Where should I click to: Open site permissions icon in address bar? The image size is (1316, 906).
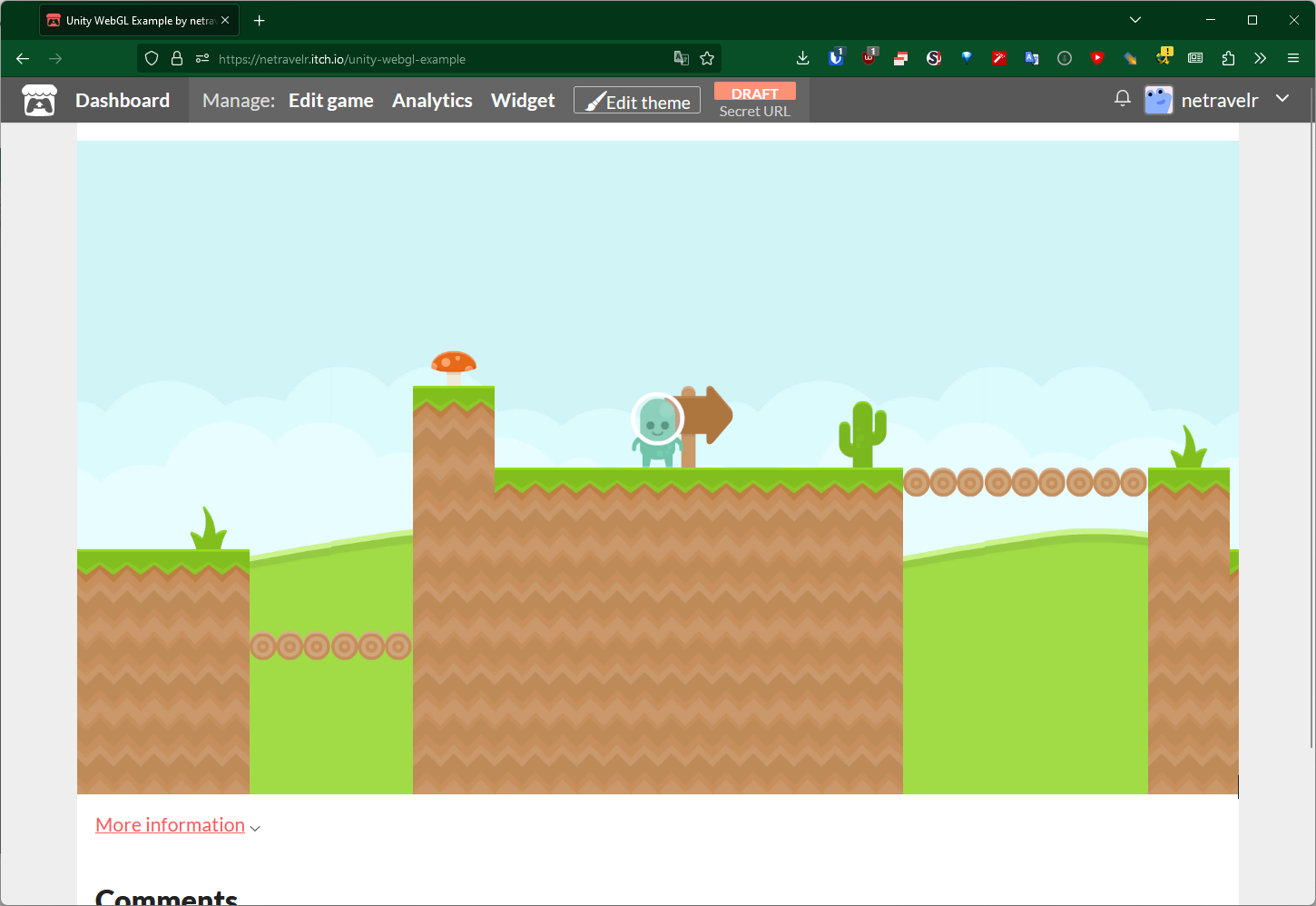(x=202, y=59)
